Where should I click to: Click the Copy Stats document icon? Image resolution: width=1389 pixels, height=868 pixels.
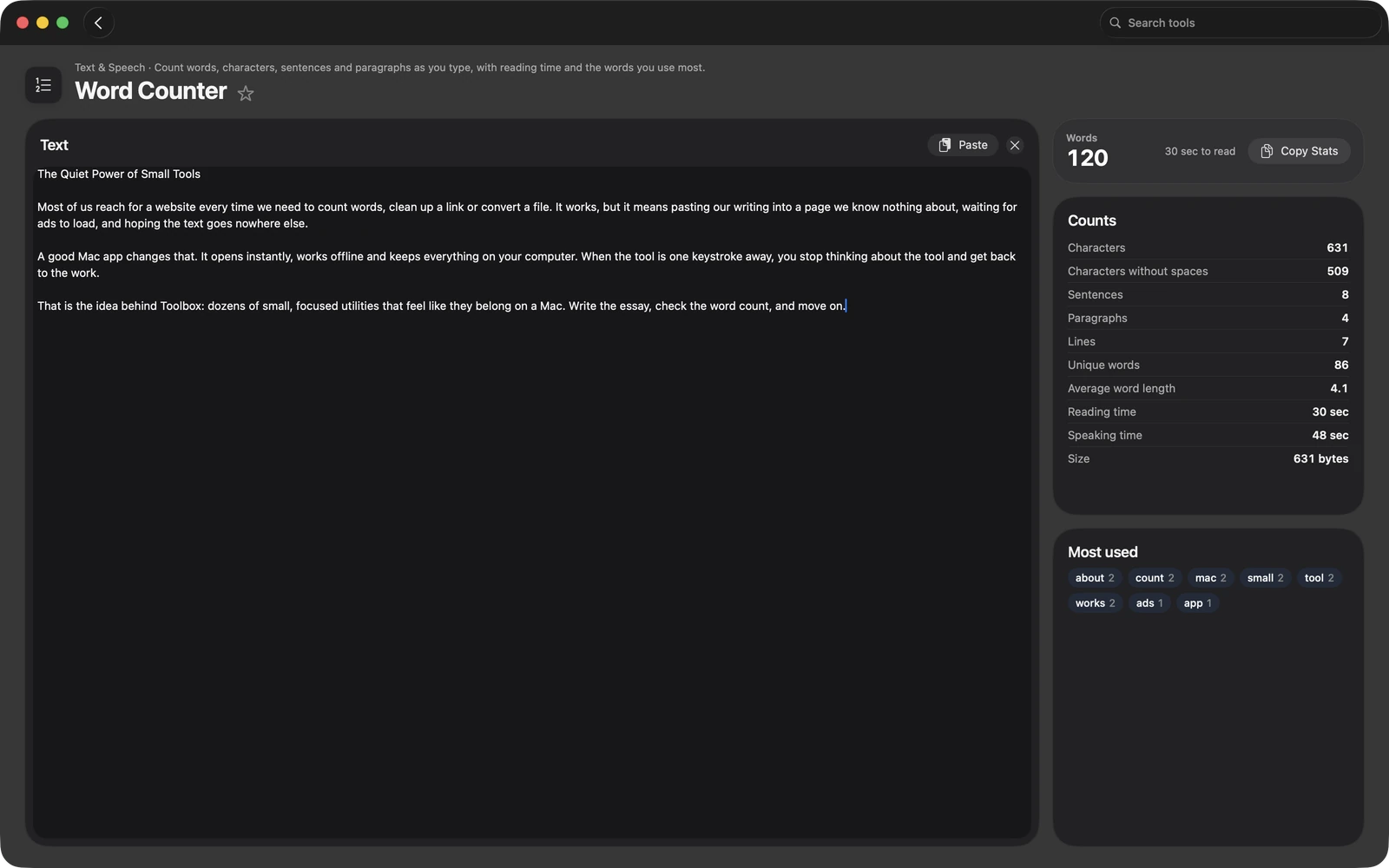coord(1267,151)
